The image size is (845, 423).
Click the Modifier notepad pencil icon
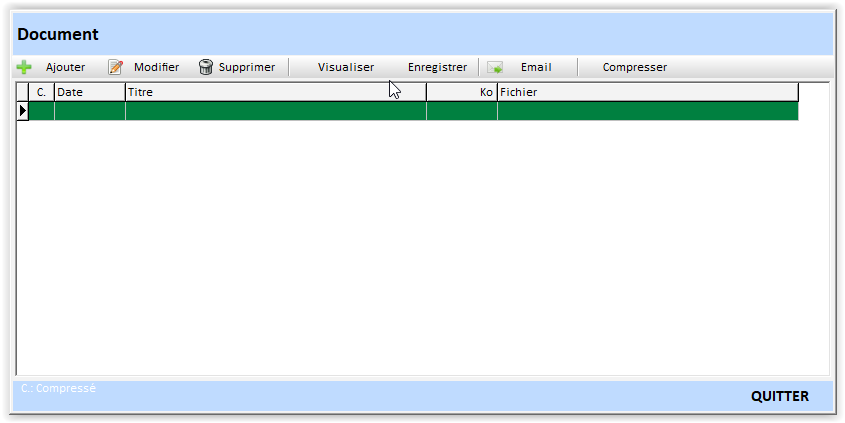pos(116,67)
